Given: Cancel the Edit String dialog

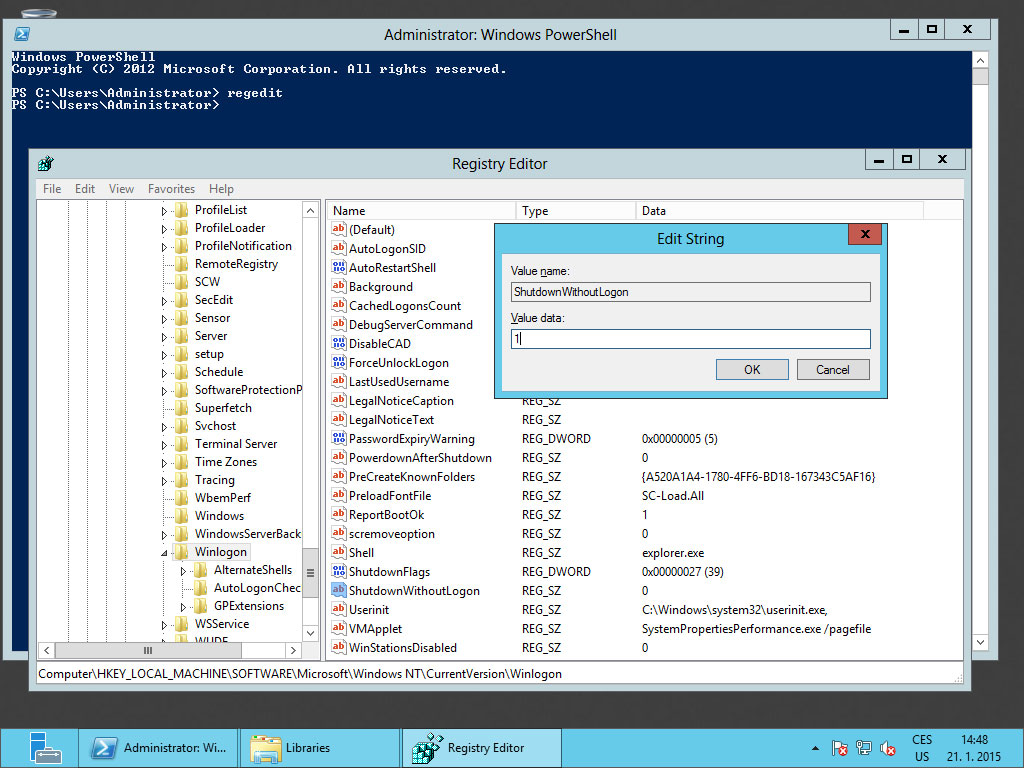Looking at the screenshot, I should click(832, 370).
